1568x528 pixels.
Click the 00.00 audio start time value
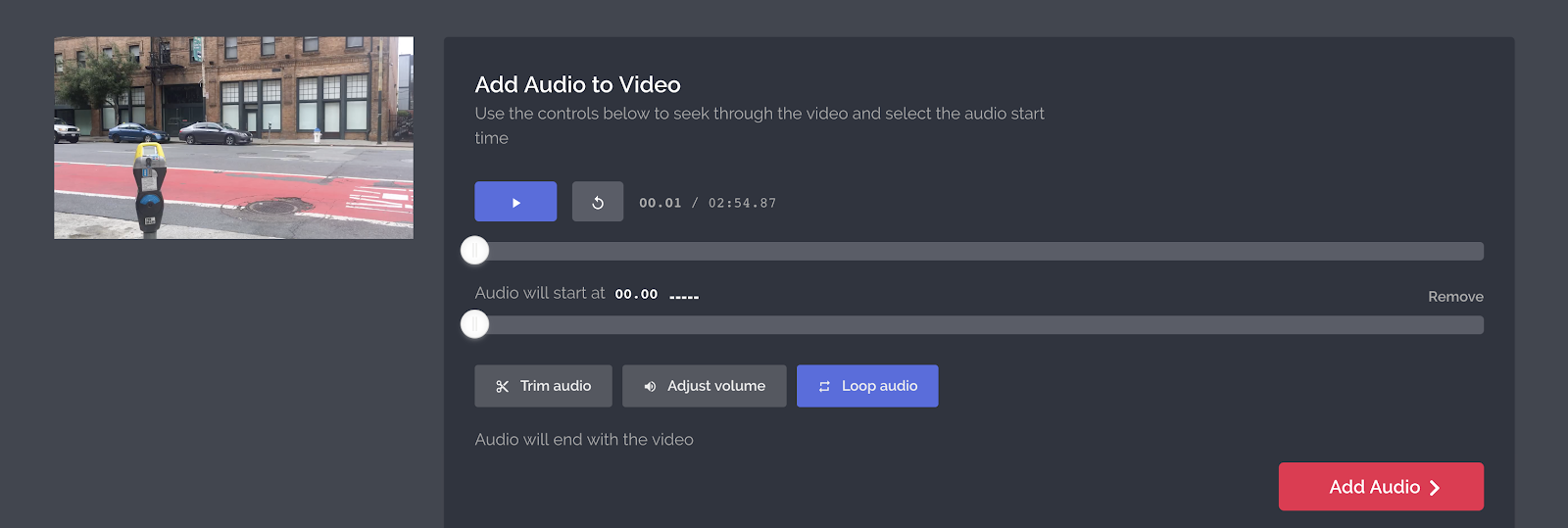click(x=636, y=294)
